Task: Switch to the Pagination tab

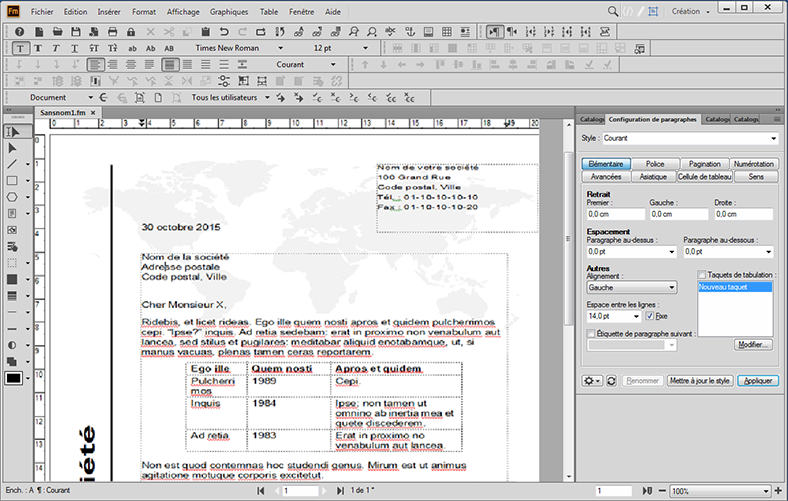Action: [705, 164]
